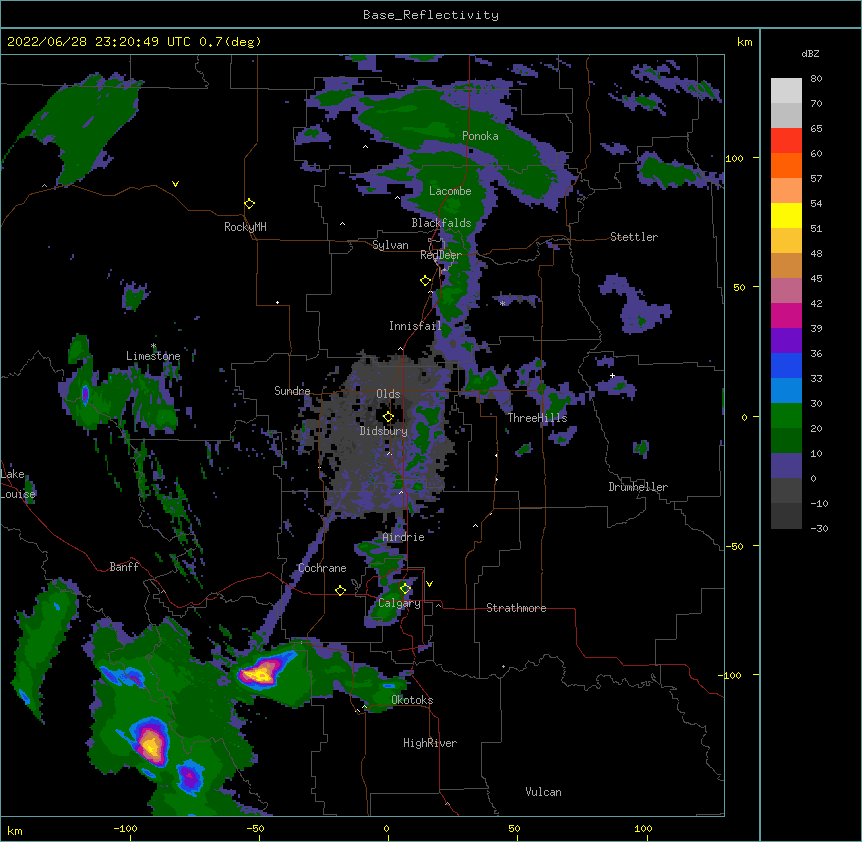The width and height of the screenshot is (862, 842).
Task: Click the dBZ legend heading
Action: pos(810,53)
